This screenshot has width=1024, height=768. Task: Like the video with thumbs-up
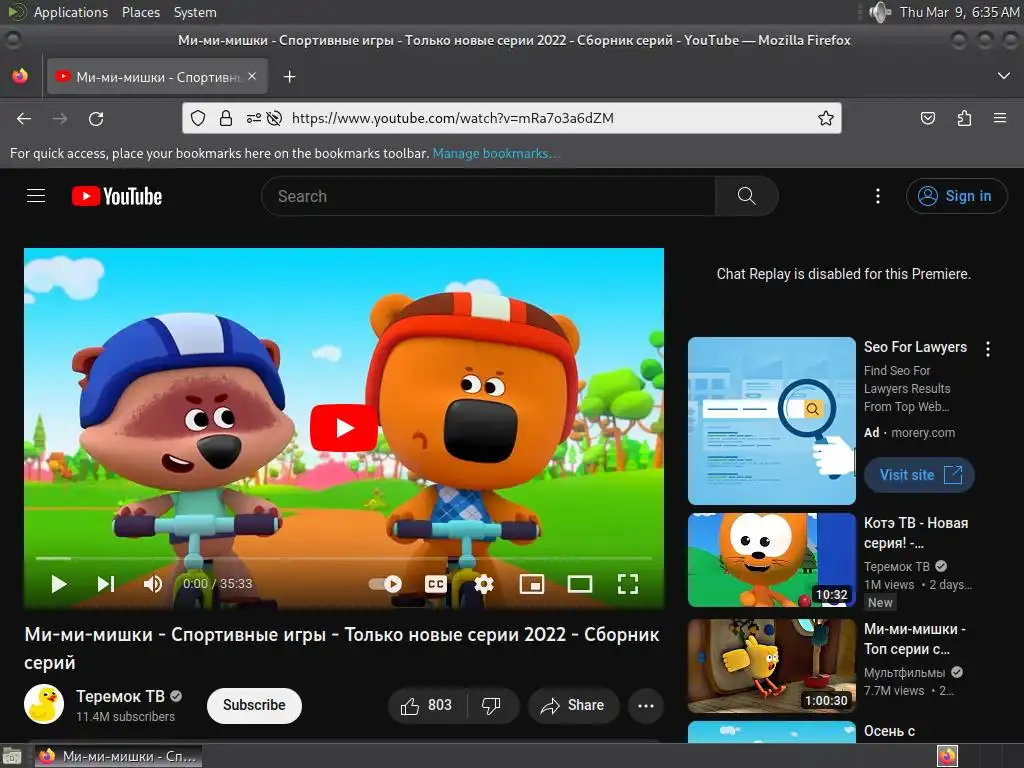(x=426, y=705)
